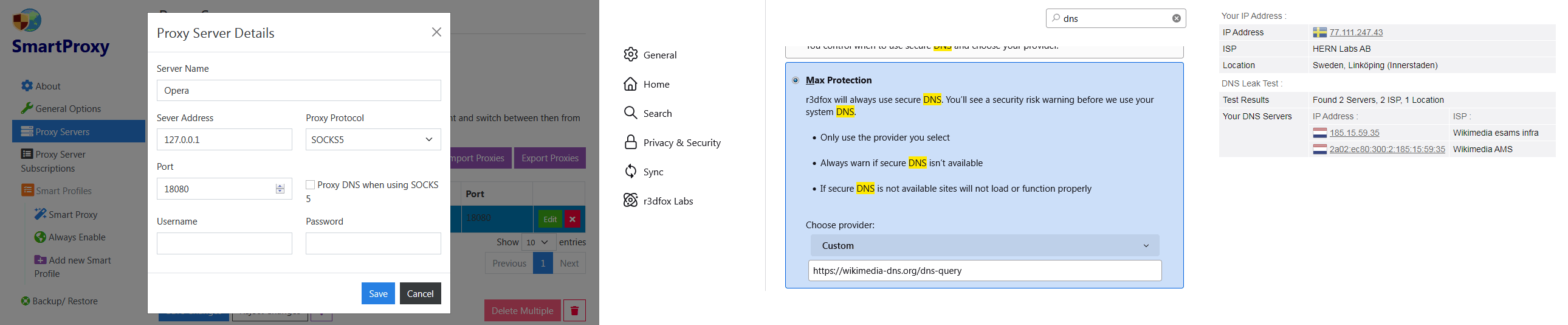Open the Sync icon in settings sidebar
1568x325 pixels.
click(631, 172)
